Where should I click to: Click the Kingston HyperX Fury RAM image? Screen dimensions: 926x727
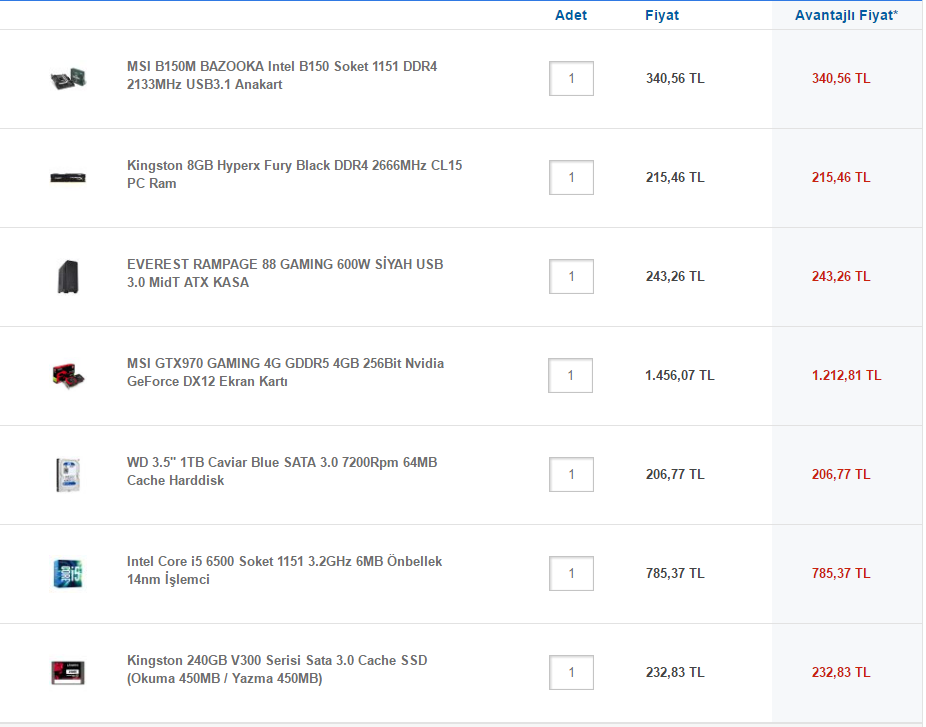click(68, 177)
